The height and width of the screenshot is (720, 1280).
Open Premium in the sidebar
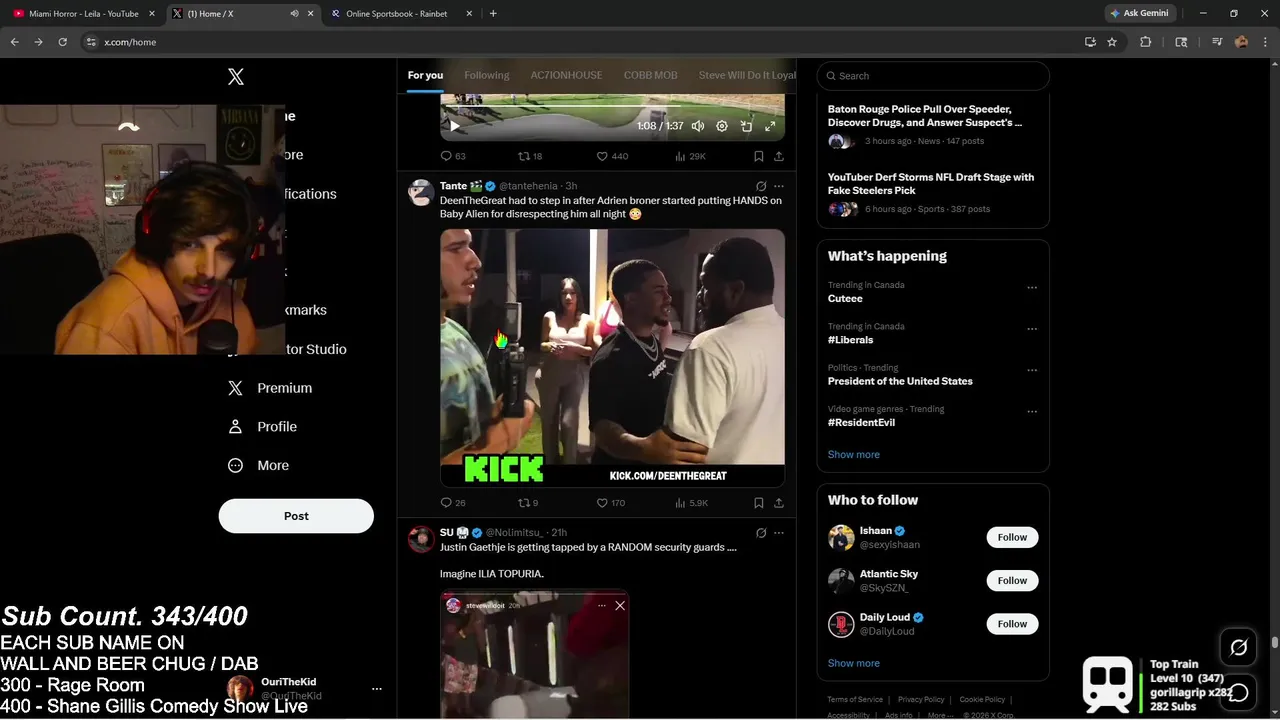[270, 388]
